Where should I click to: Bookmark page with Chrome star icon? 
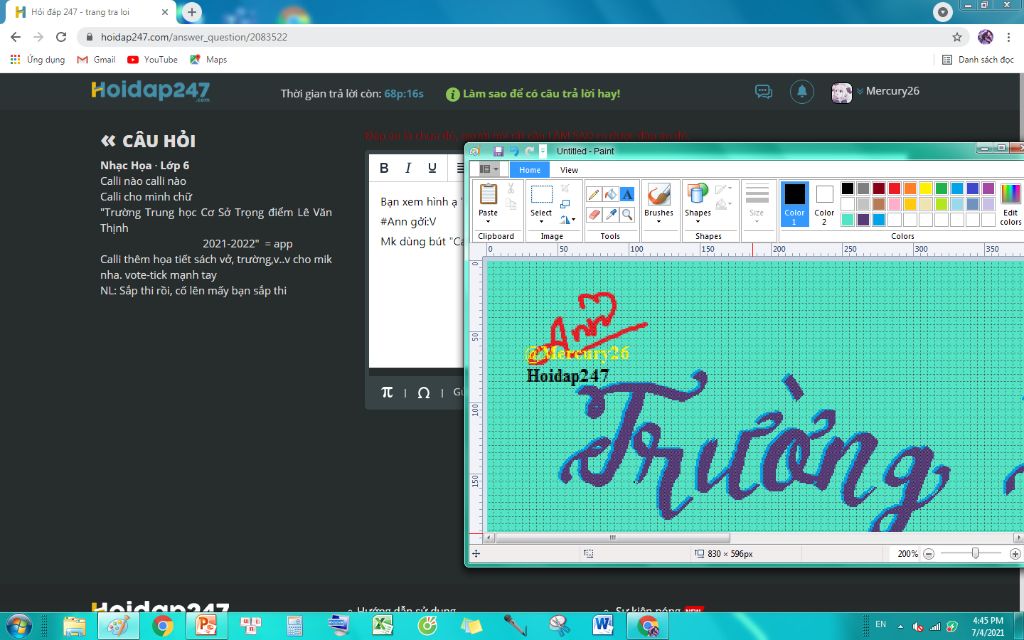coord(957,37)
